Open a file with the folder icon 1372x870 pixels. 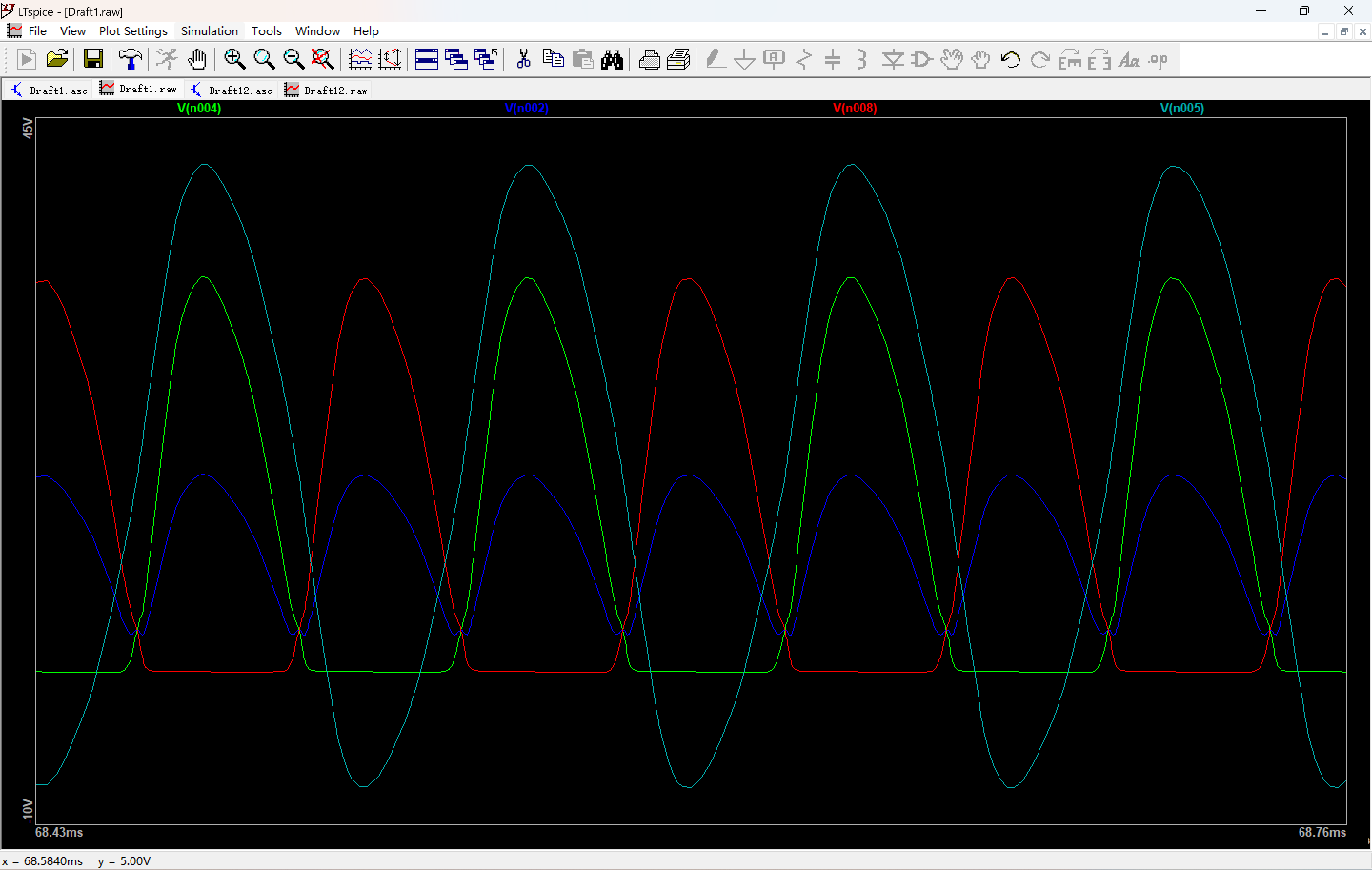[57, 59]
